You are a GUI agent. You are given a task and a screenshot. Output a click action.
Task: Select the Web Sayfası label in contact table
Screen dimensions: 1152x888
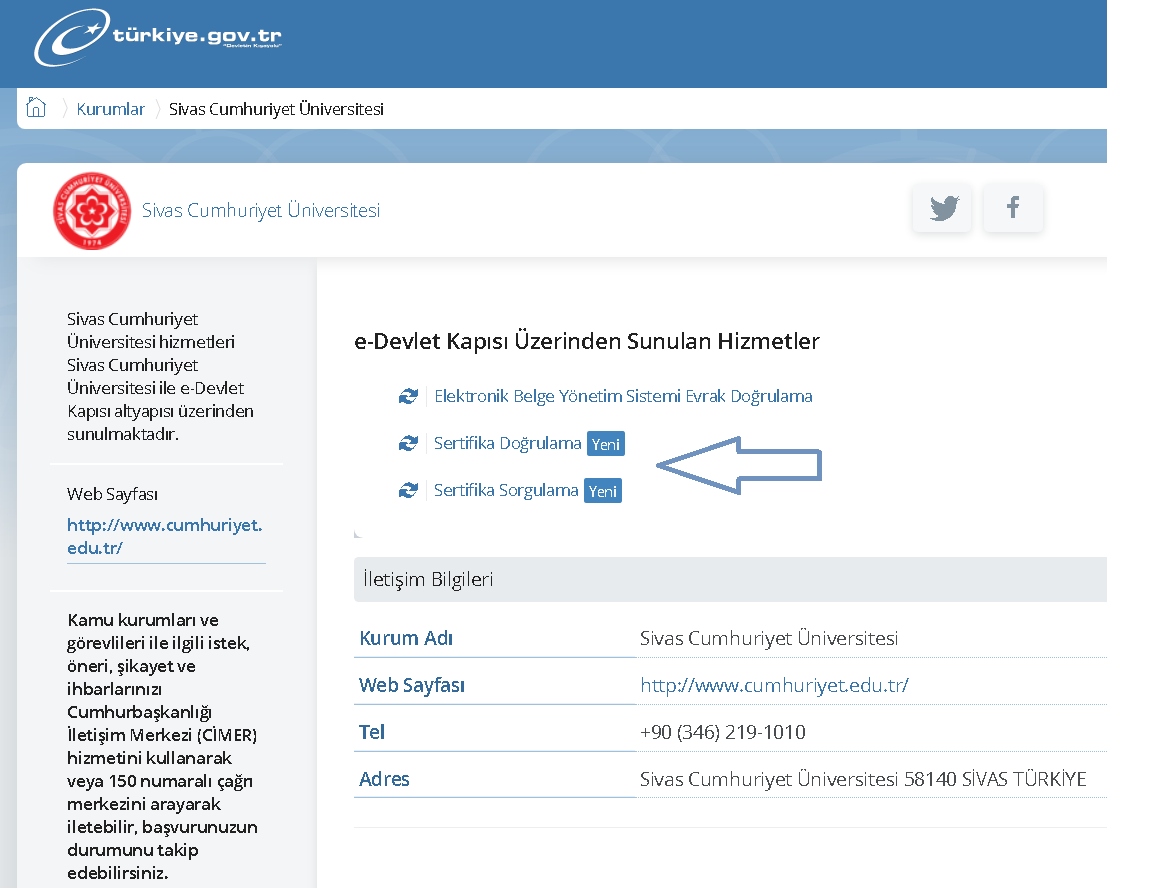click(412, 685)
